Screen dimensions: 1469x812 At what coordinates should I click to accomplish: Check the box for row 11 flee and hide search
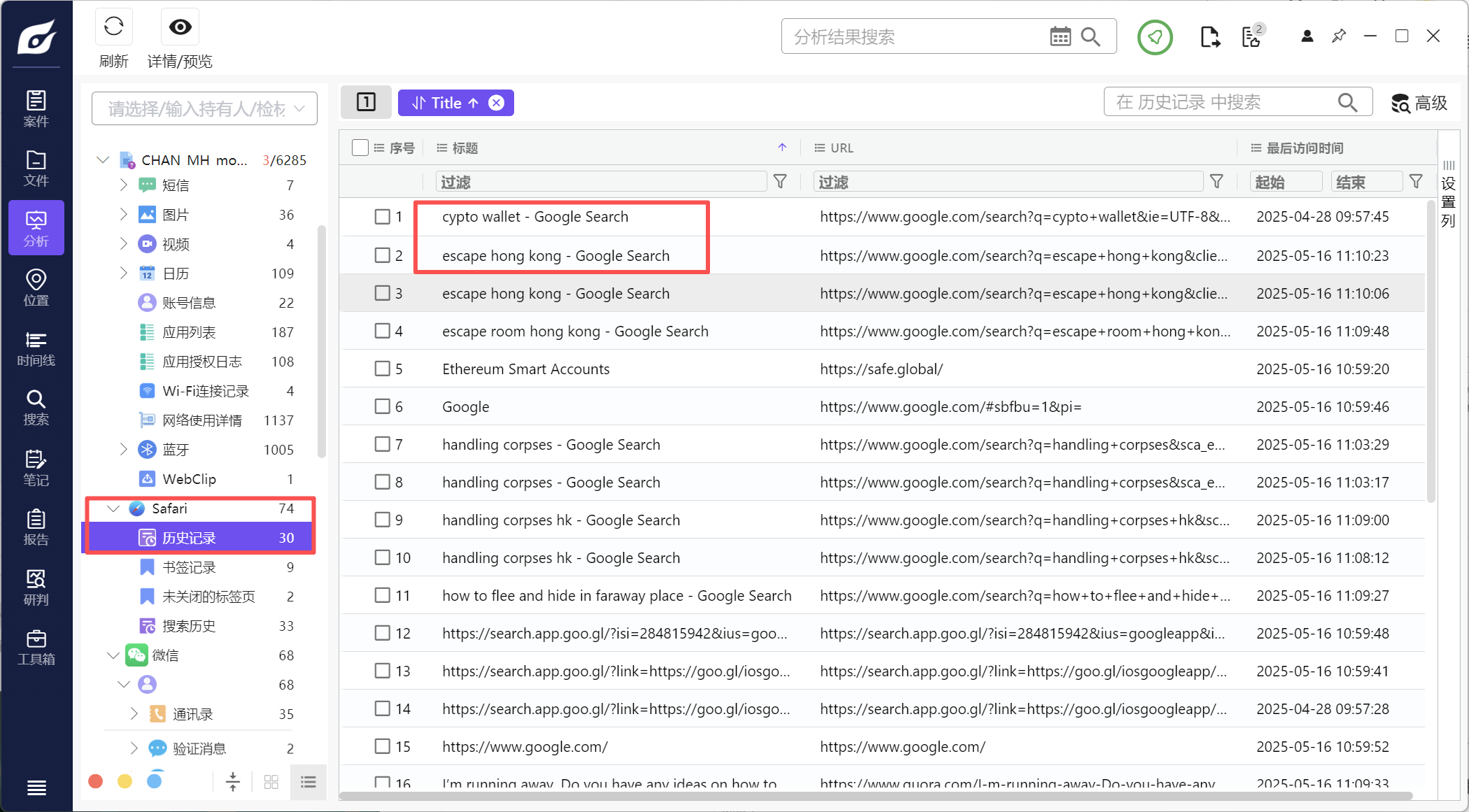382,595
